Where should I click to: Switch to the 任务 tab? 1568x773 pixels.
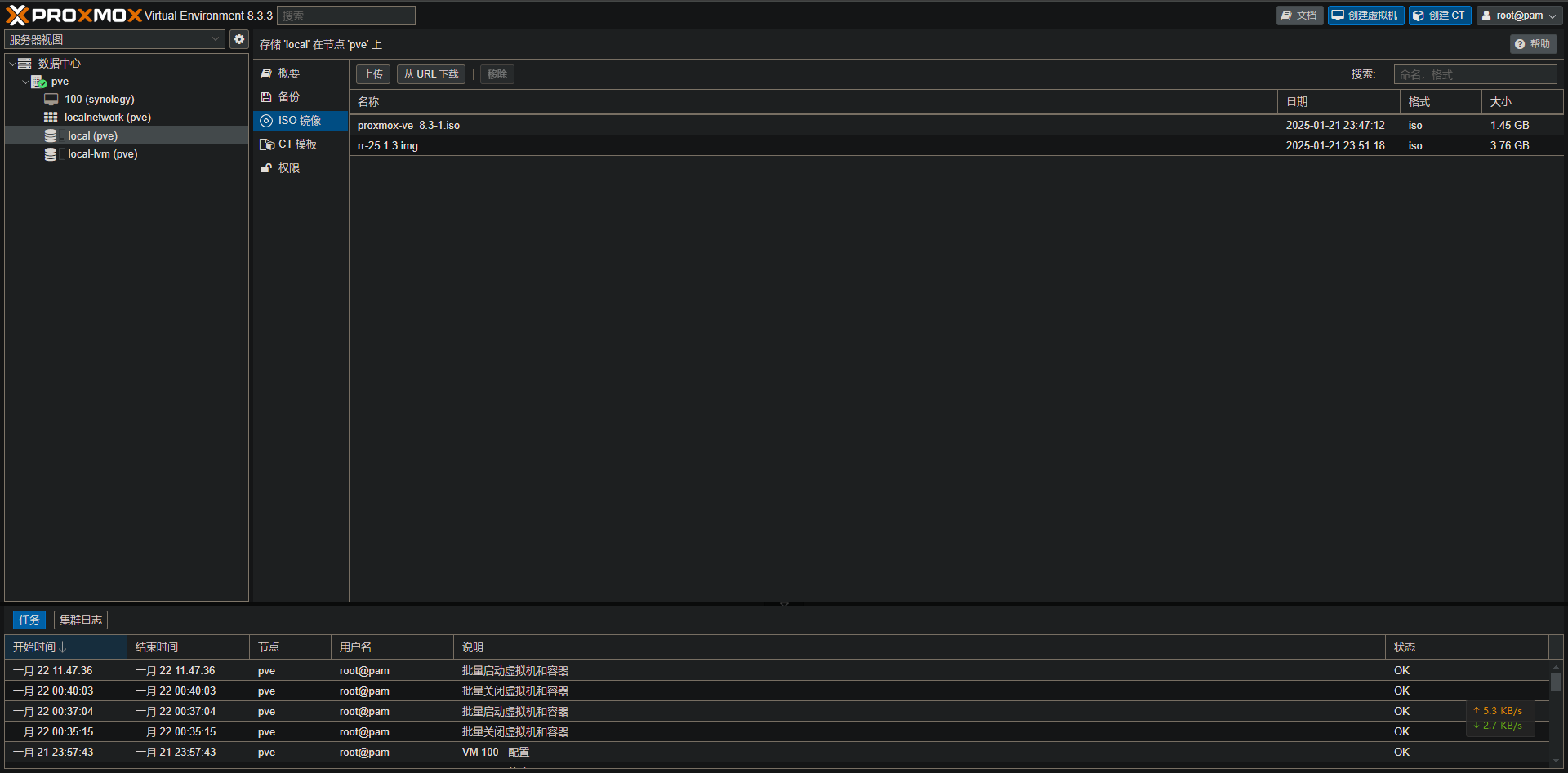coord(29,620)
